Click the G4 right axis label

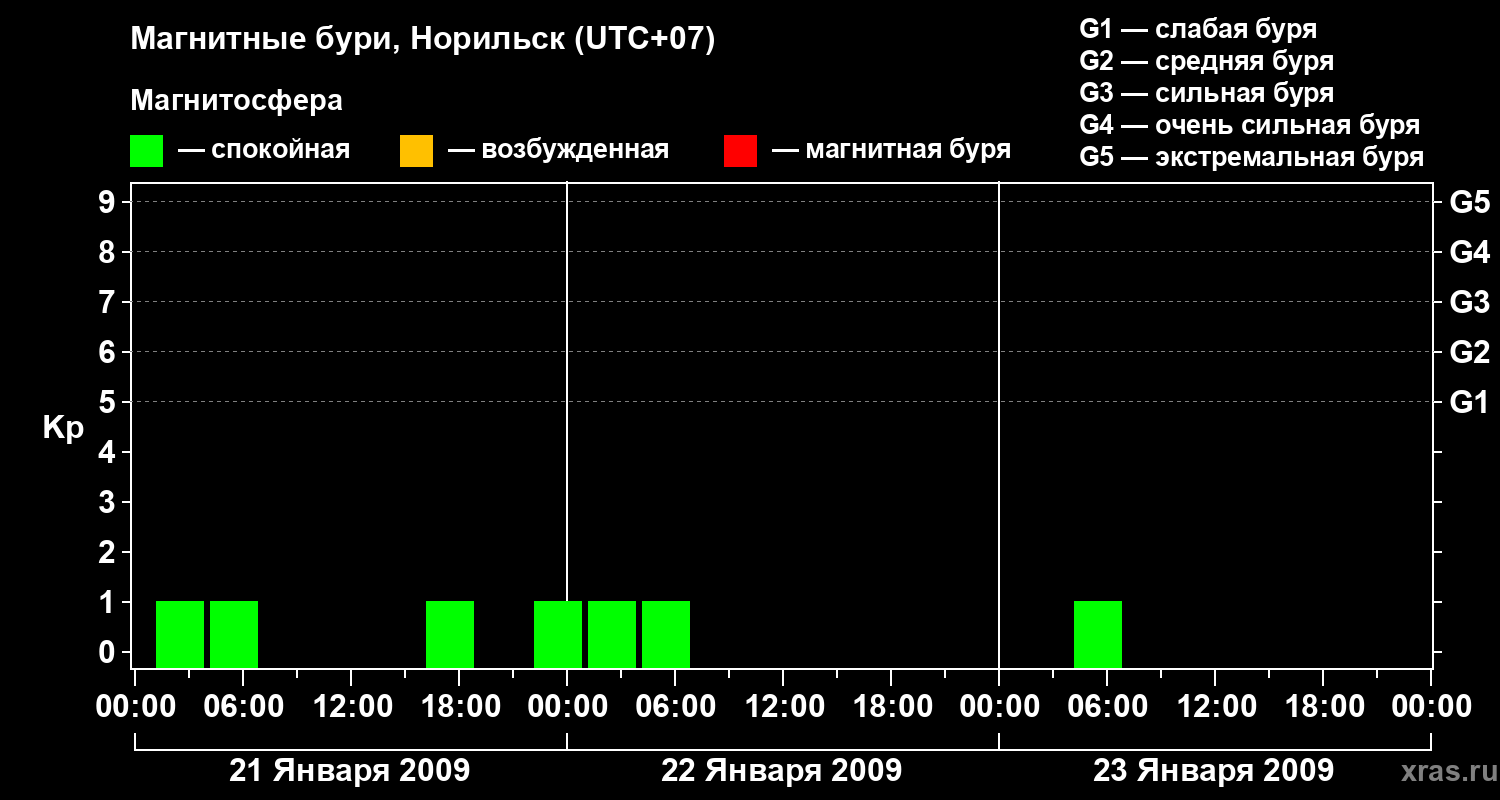point(1469,252)
